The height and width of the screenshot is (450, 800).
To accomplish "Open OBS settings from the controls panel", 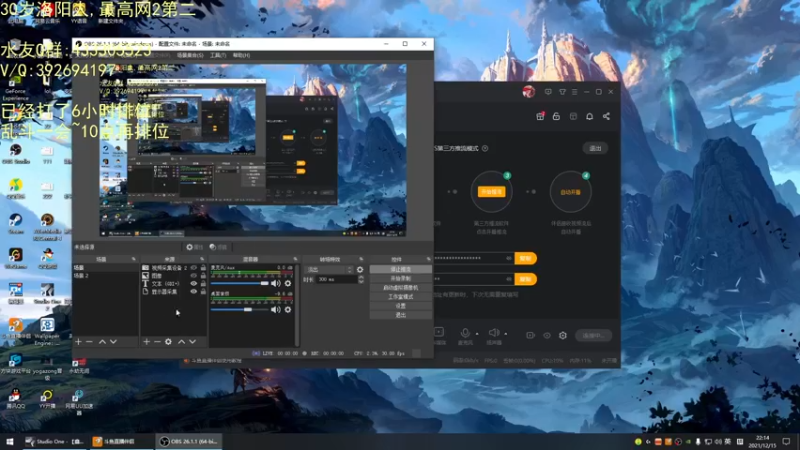I will [401, 306].
